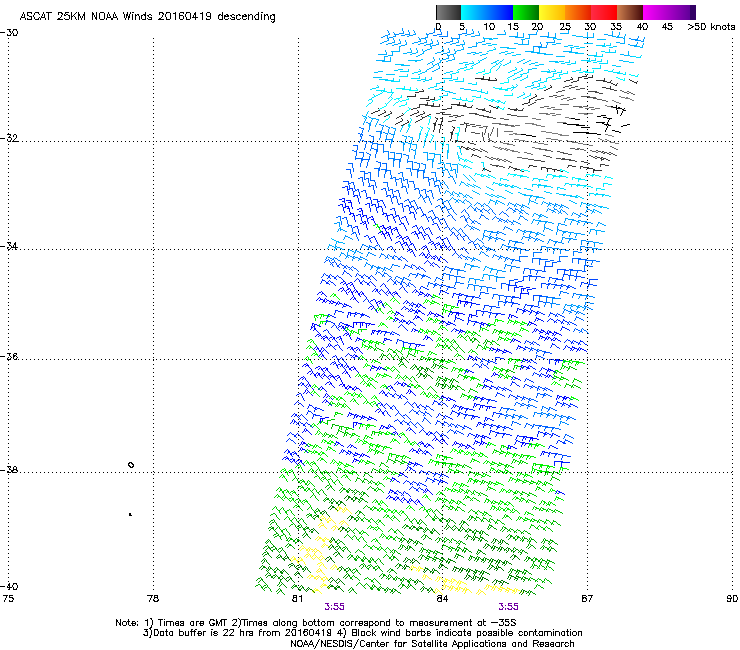
Task: Click the '90' longitude axis label
Action: pos(732,599)
